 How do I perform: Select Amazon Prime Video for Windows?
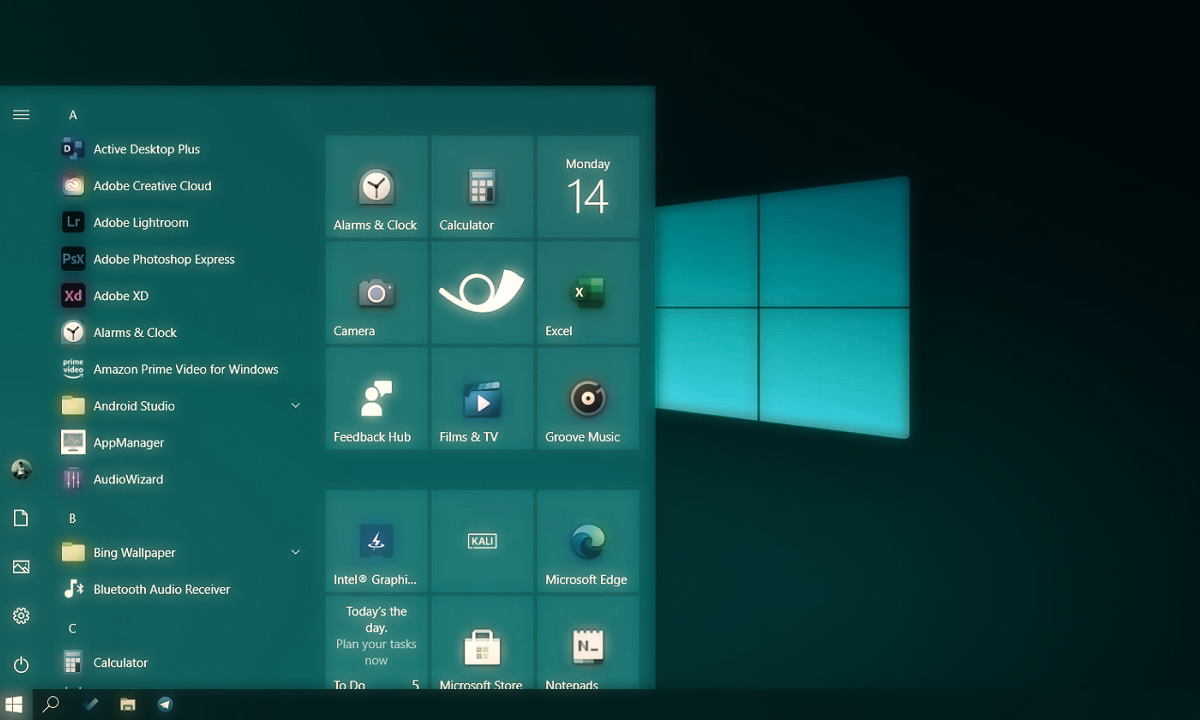click(185, 369)
